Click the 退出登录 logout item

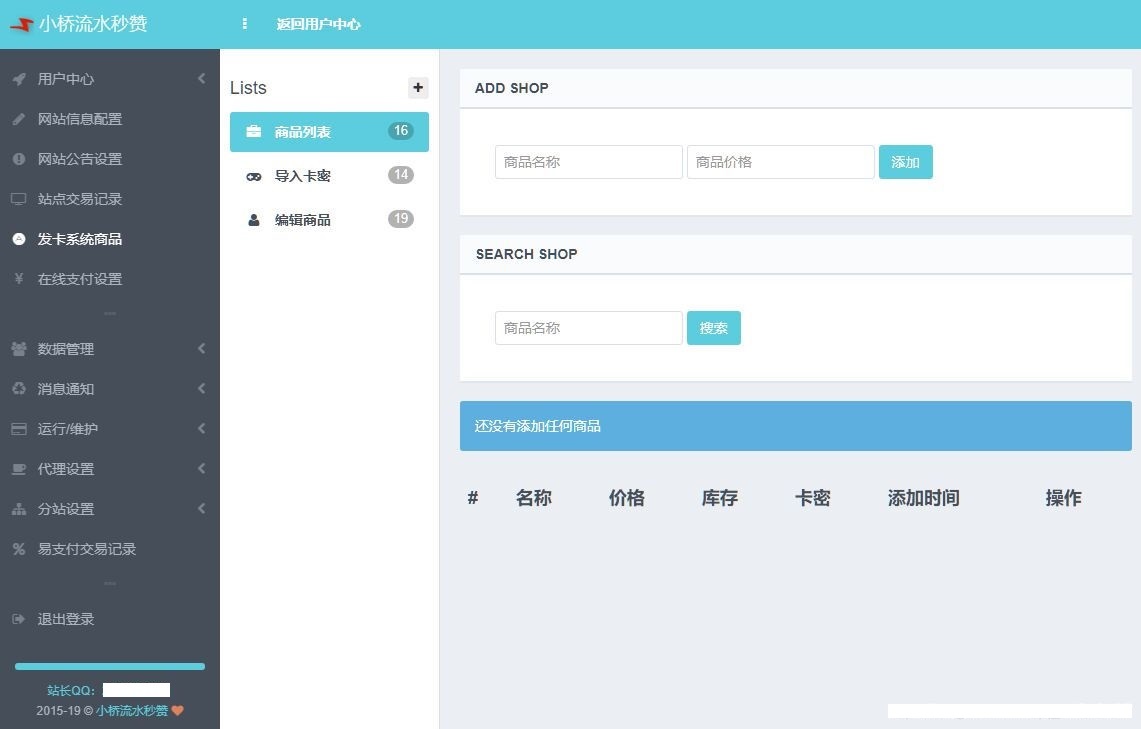66,619
